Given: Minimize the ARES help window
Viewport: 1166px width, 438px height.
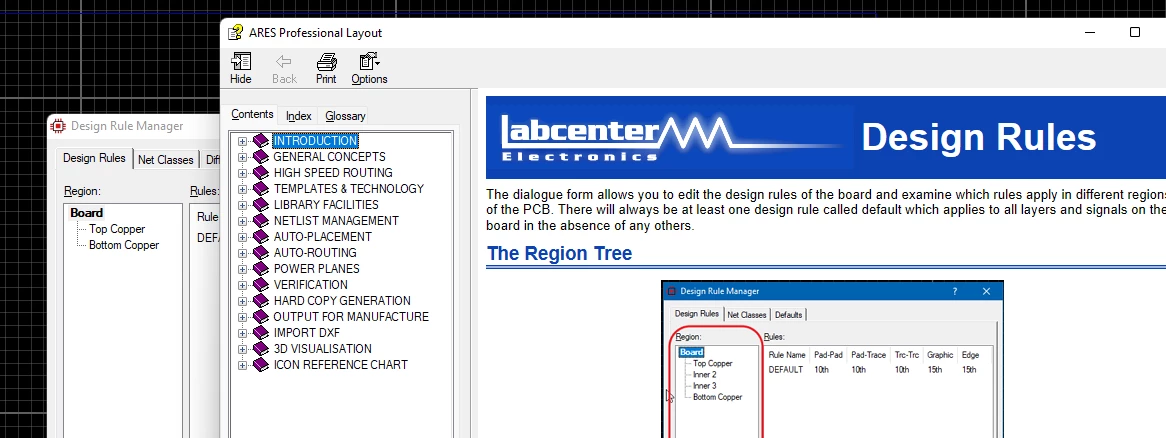Looking at the screenshot, I should point(1090,32).
